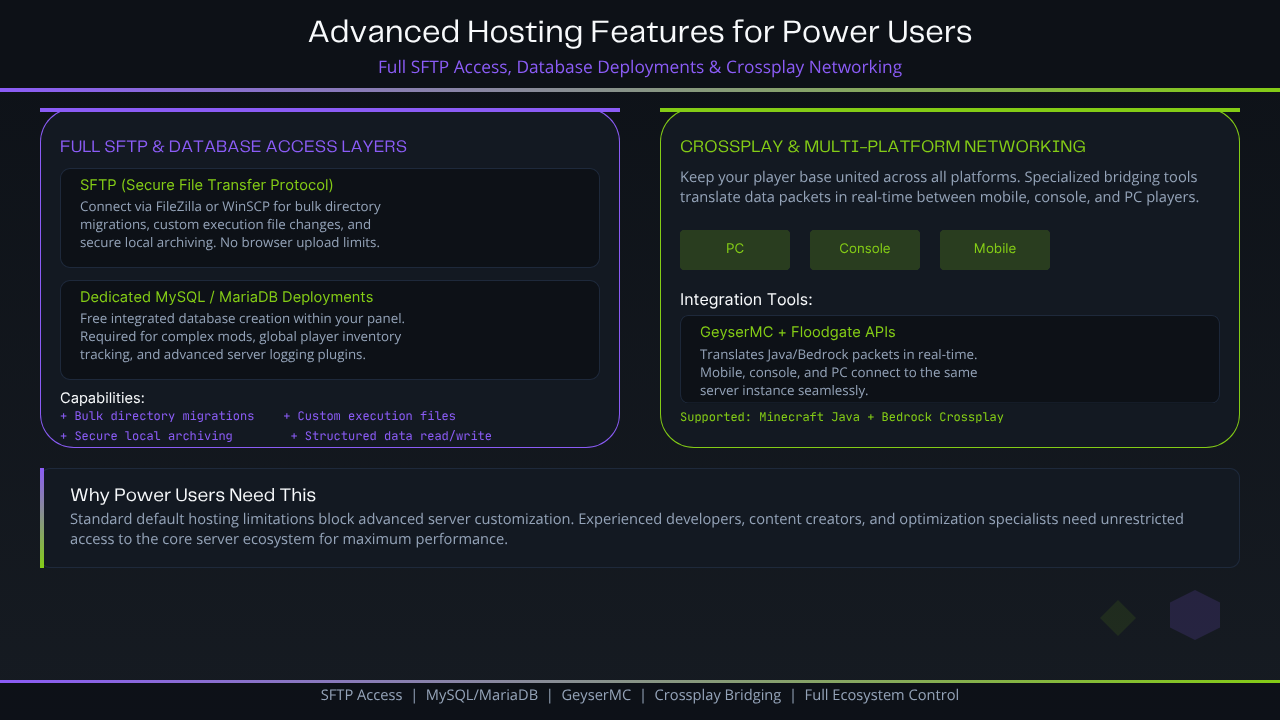Click the 'Capabilities:' label
Image resolution: width=1280 pixels, height=720 pixels.
(102, 398)
